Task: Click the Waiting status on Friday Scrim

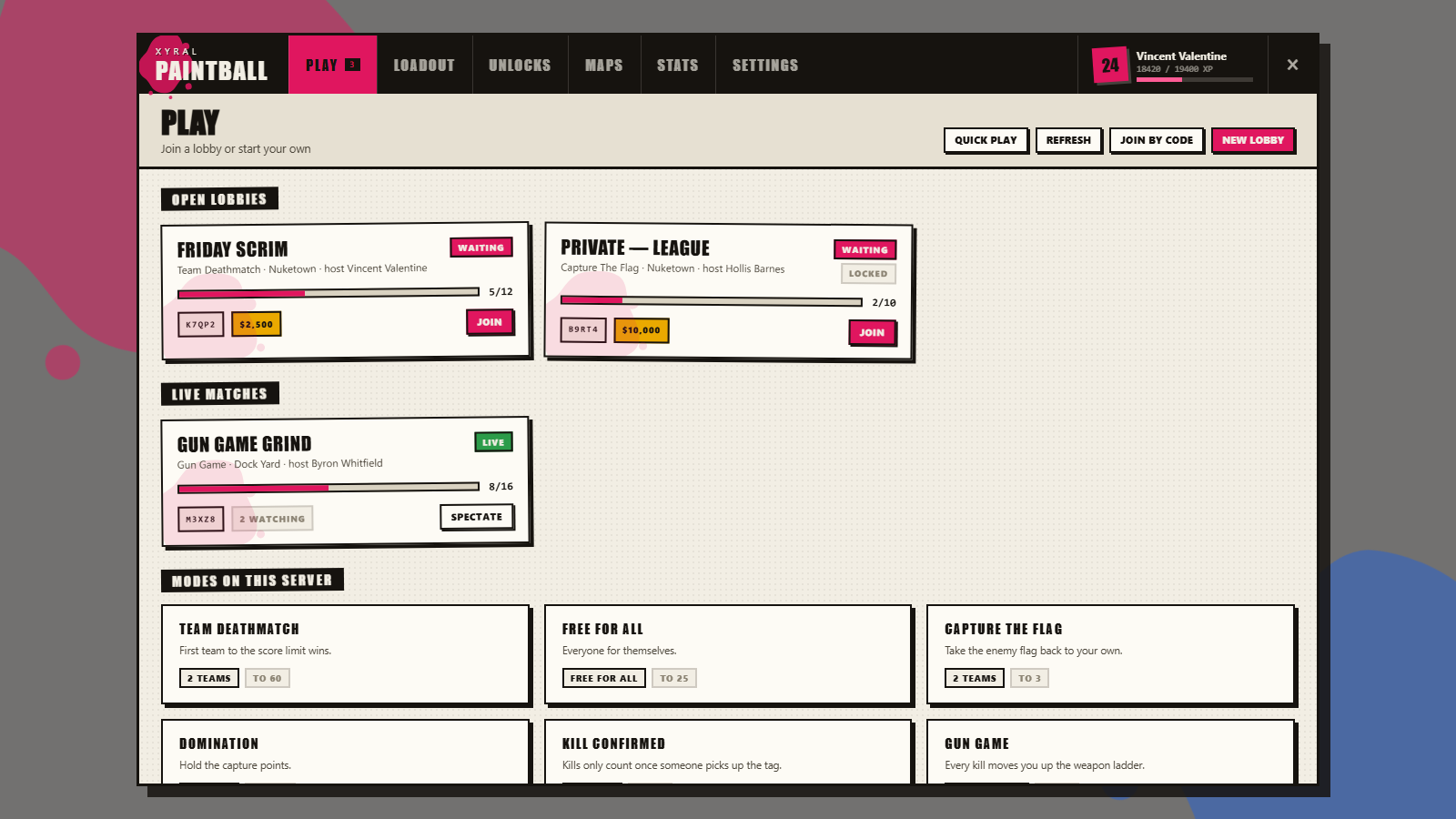Action: pyautogui.click(x=481, y=248)
